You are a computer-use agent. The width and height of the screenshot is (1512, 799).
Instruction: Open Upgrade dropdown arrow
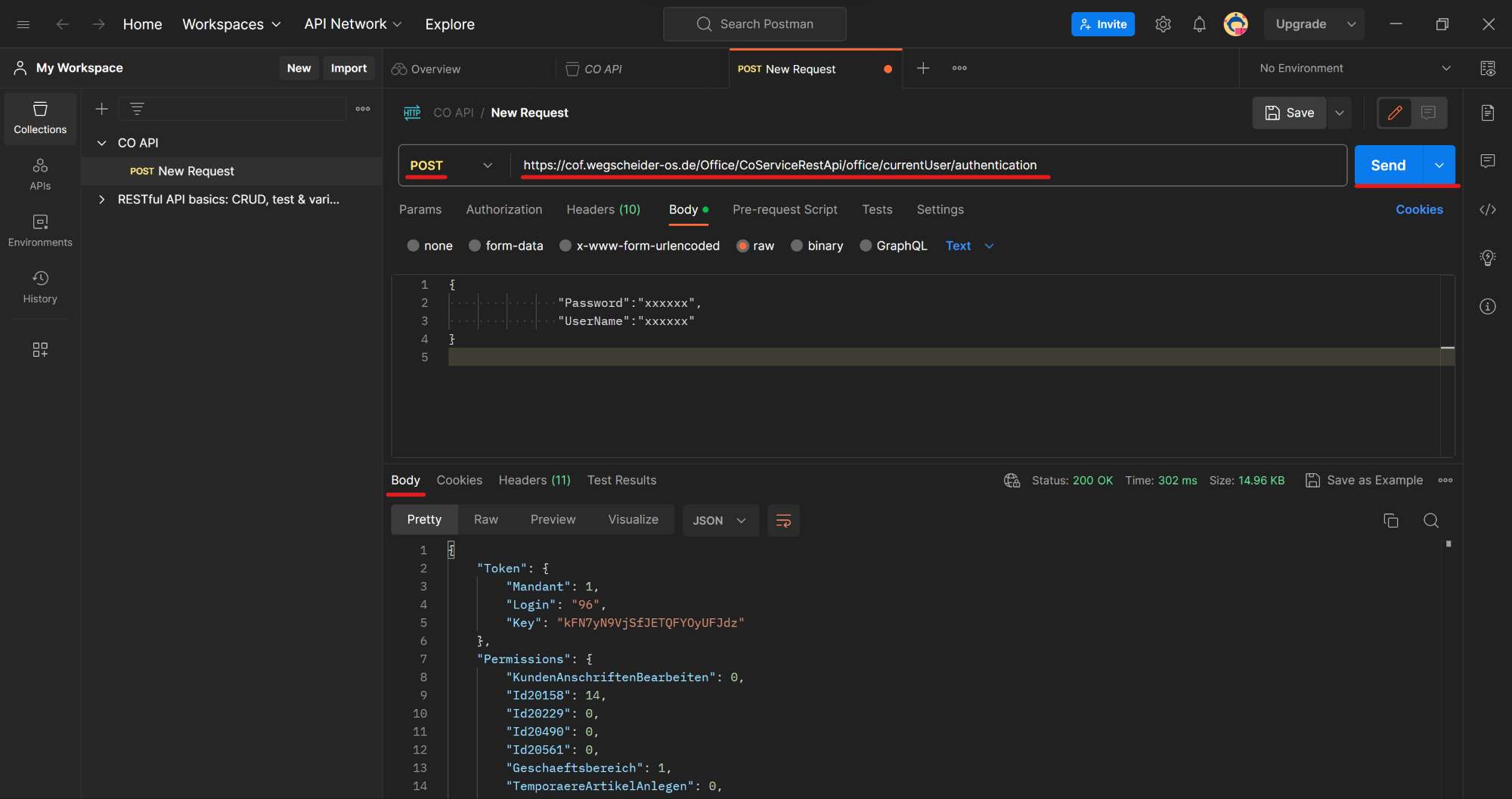pyautogui.click(x=1351, y=24)
